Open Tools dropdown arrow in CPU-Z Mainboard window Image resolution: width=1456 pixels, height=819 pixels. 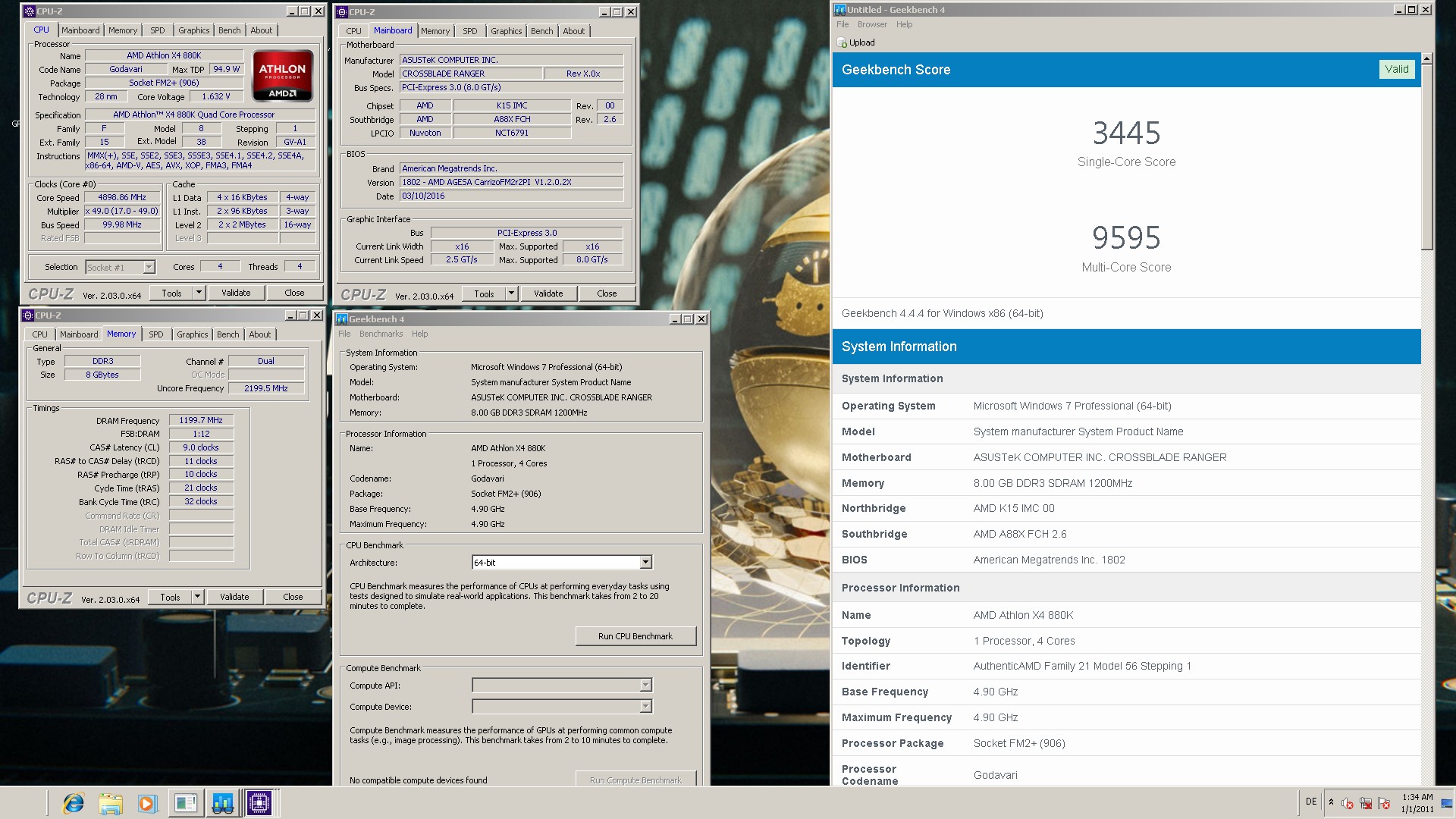tap(511, 293)
